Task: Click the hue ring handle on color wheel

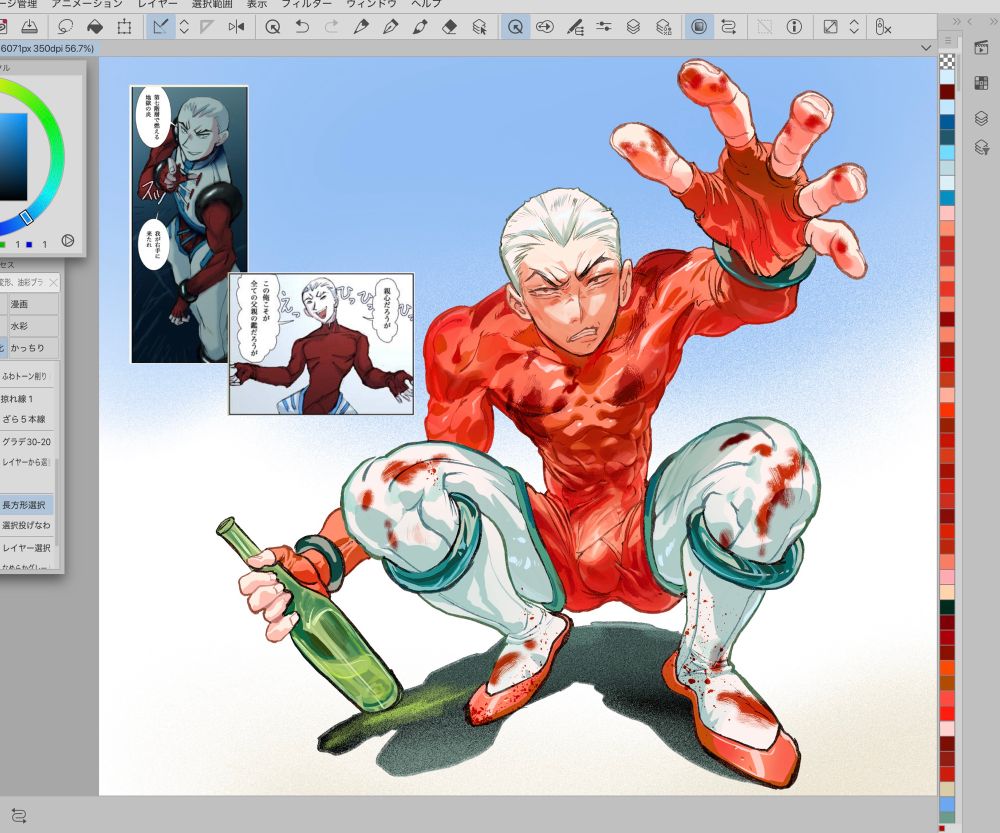Action: click(x=26, y=217)
